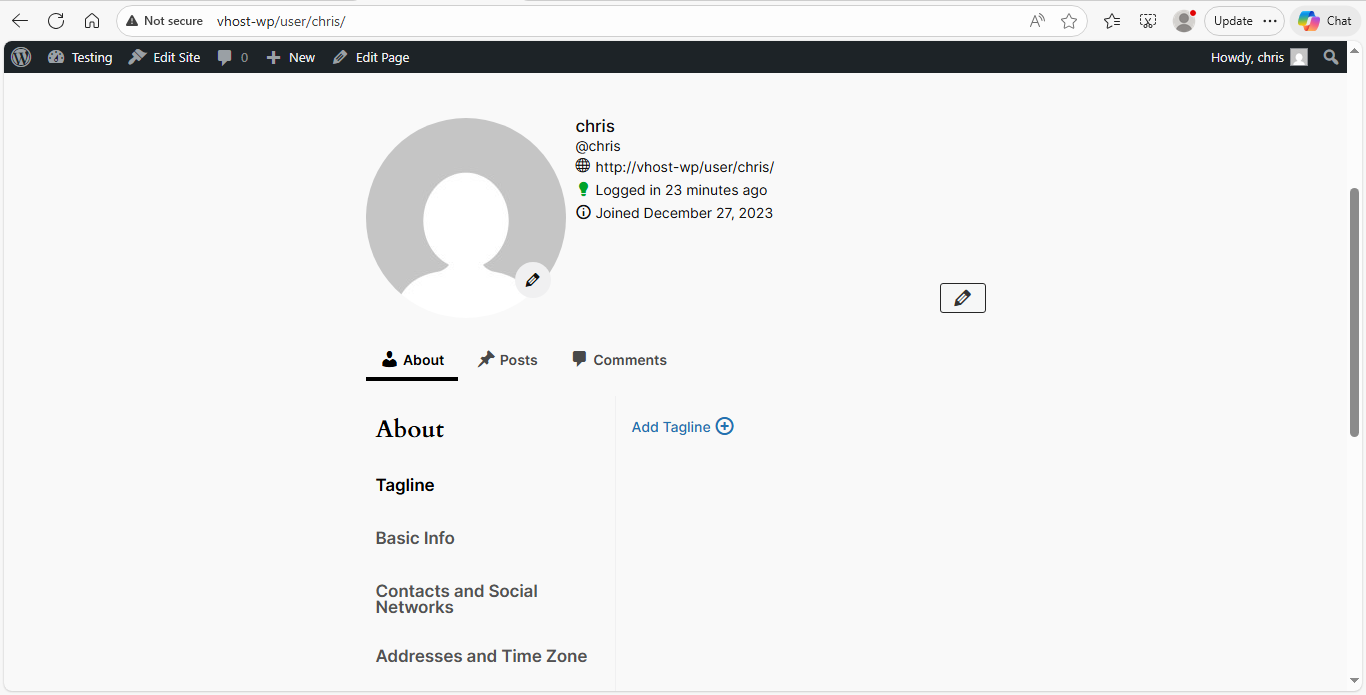
Task: Open the search icon in admin bar
Action: [x=1331, y=57]
